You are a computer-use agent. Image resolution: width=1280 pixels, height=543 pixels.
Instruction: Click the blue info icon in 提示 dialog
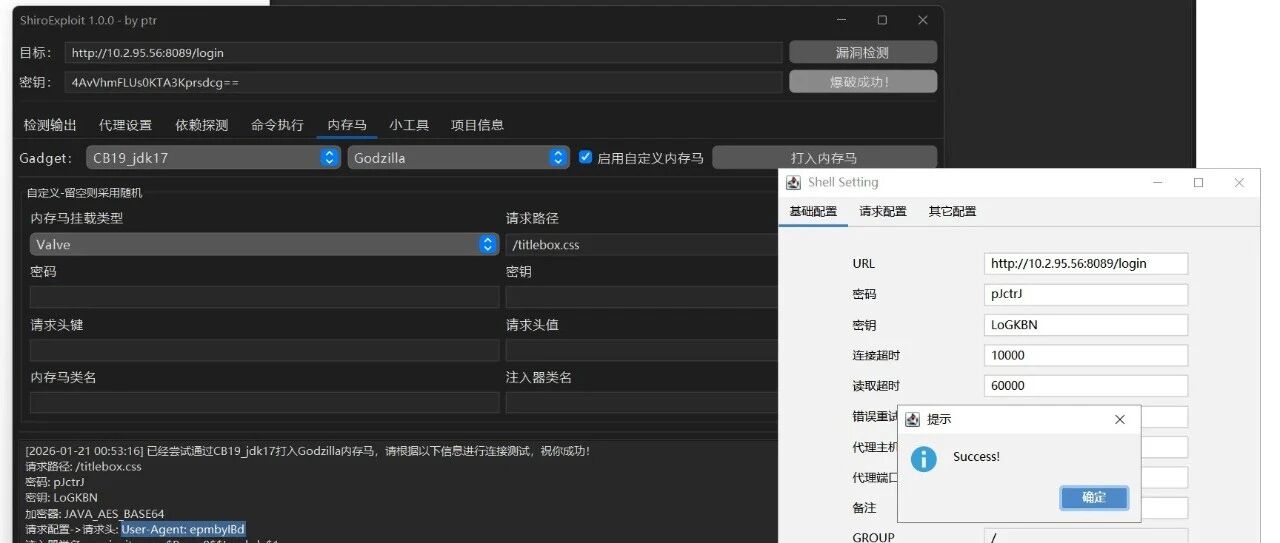pos(924,458)
